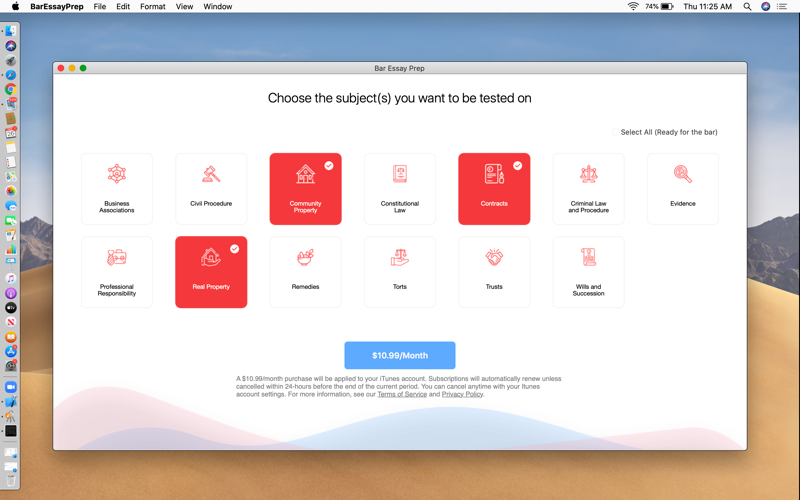The width and height of the screenshot is (800, 500).
Task: Uncheck the Community Property checkmark badge
Action: point(329,165)
